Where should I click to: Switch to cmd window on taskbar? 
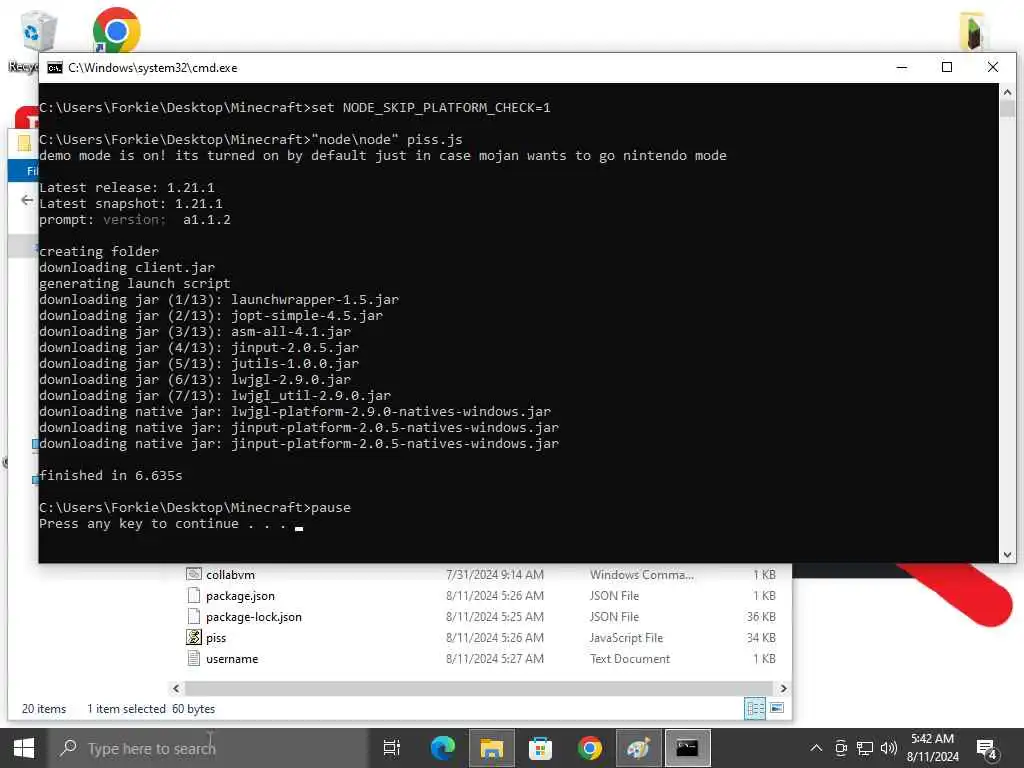pos(687,748)
